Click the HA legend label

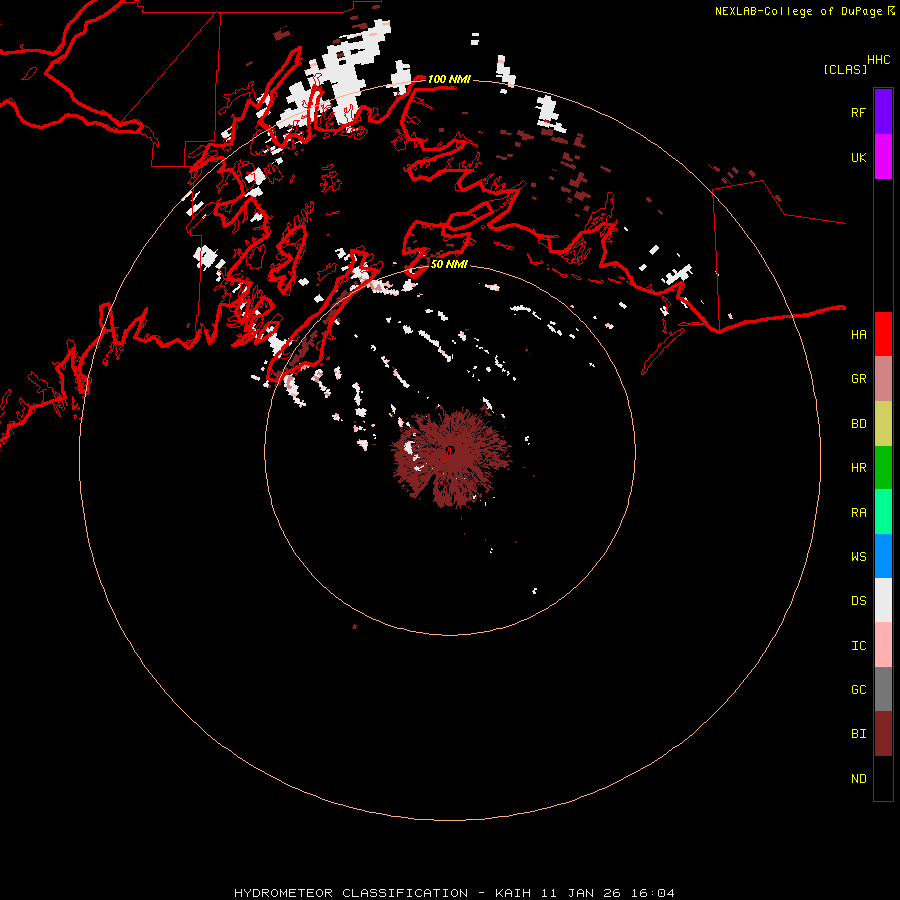click(x=858, y=335)
